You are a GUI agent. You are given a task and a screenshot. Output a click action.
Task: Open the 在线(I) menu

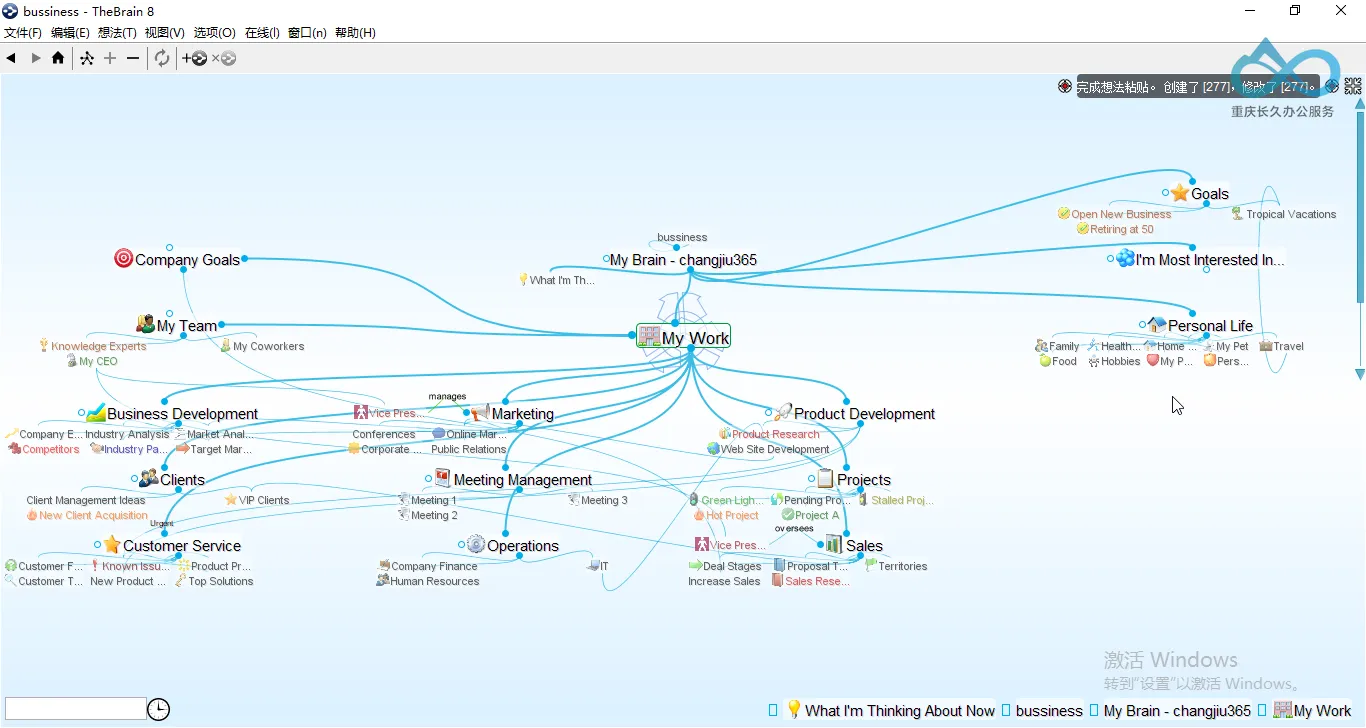[x=262, y=33]
